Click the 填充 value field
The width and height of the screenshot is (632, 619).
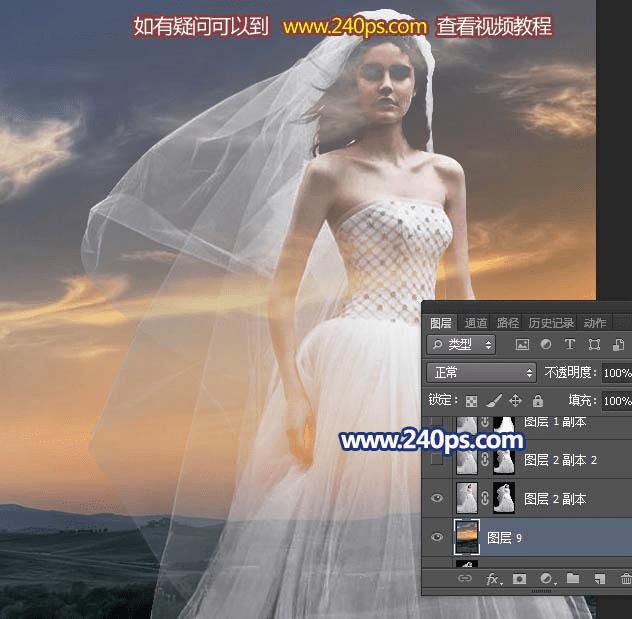tap(617, 401)
